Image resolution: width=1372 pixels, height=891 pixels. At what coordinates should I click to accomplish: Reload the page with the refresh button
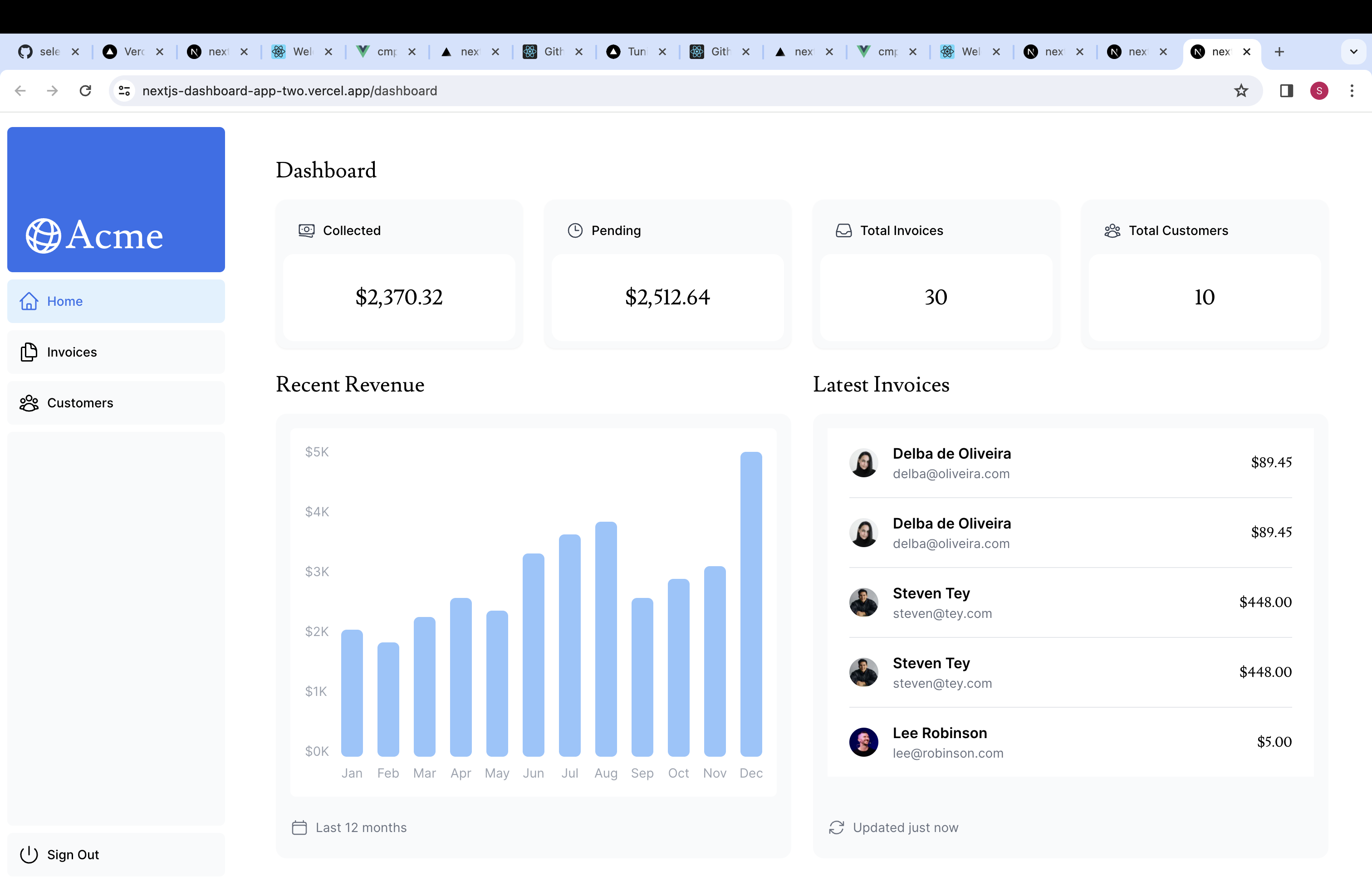pyautogui.click(x=85, y=90)
